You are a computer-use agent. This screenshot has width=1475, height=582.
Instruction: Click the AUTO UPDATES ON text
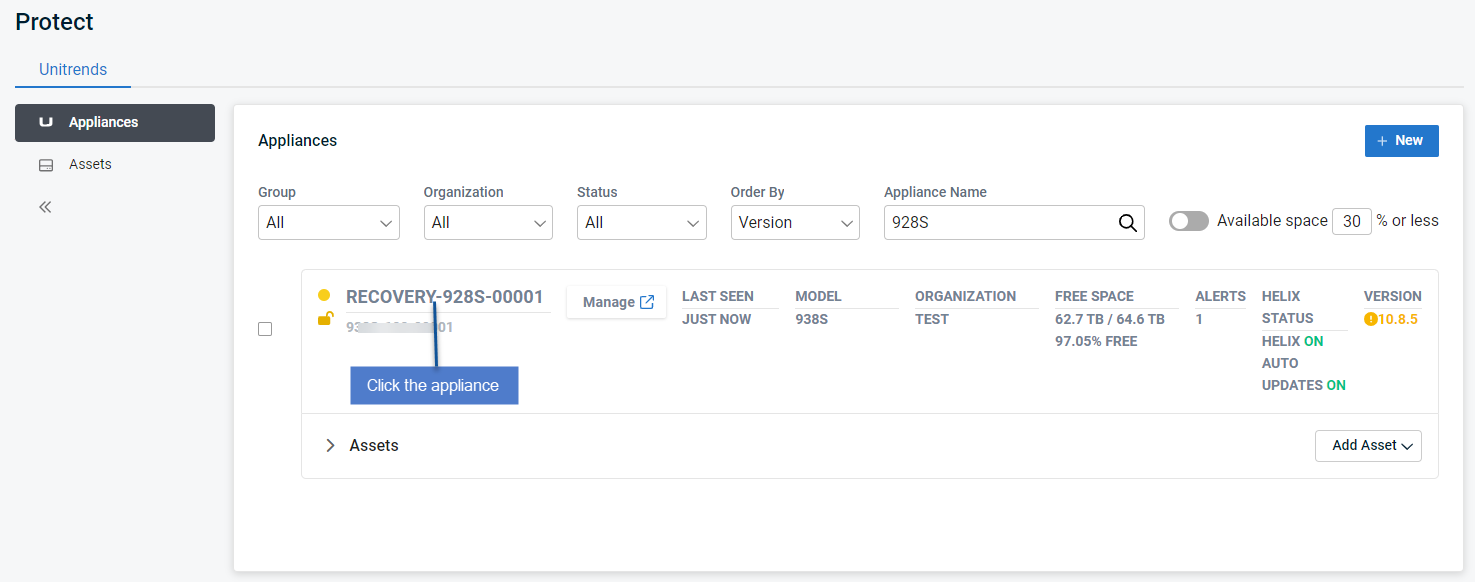tap(1304, 374)
